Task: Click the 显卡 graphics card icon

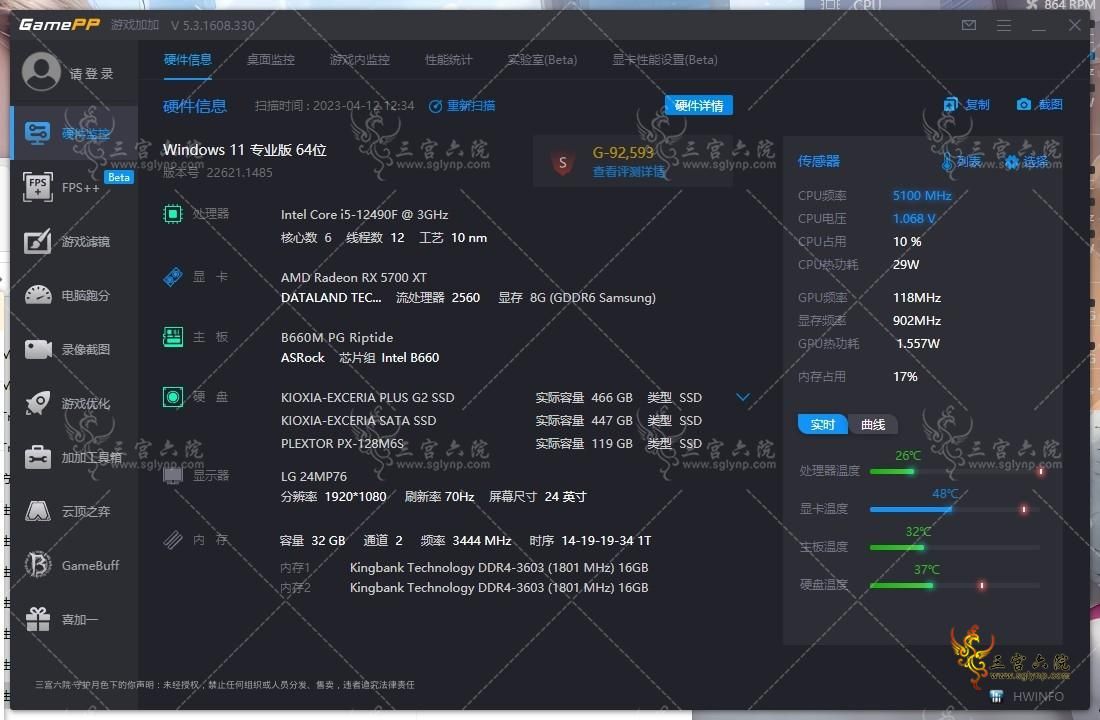Action: (x=173, y=276)
